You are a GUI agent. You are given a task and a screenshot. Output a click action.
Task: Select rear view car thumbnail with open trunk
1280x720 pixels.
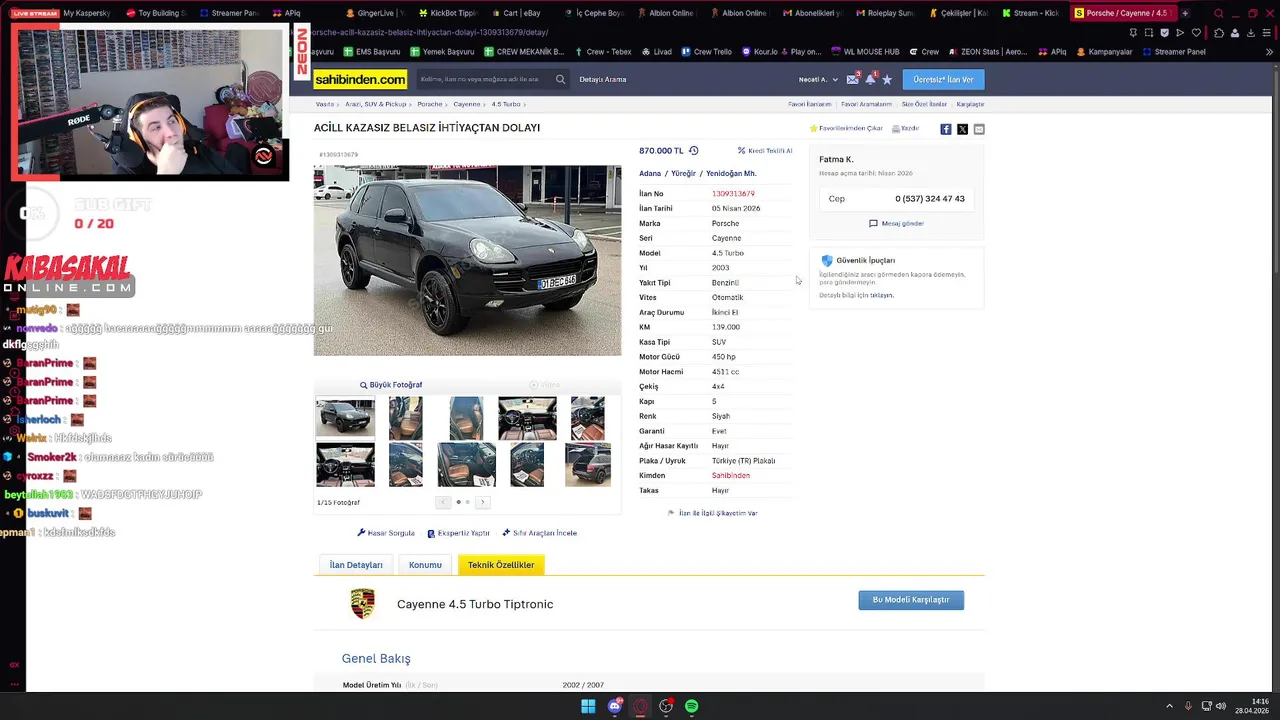pos(587,465)
